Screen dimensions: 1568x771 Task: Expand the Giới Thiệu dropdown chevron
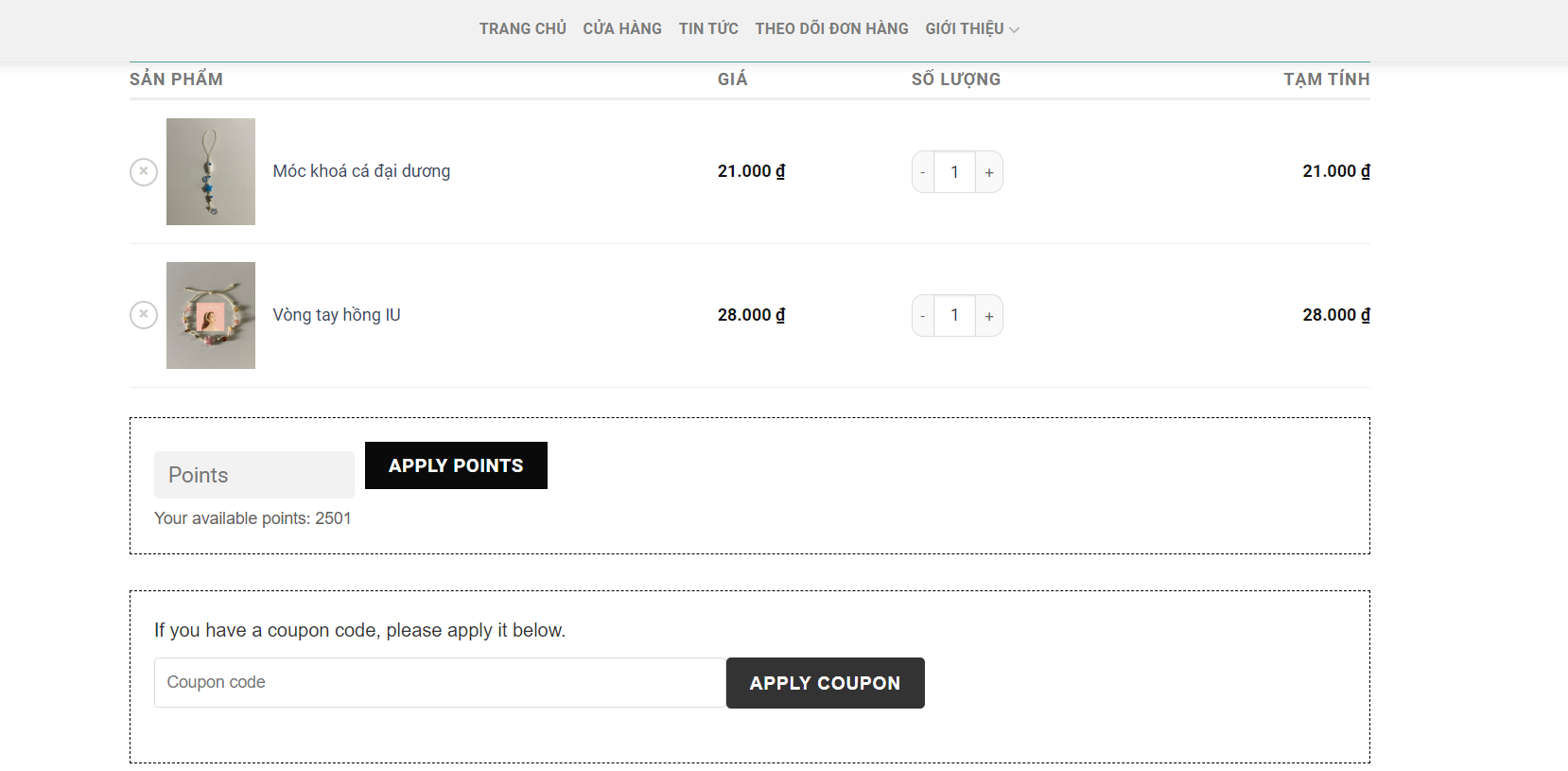coord(1014,30)
